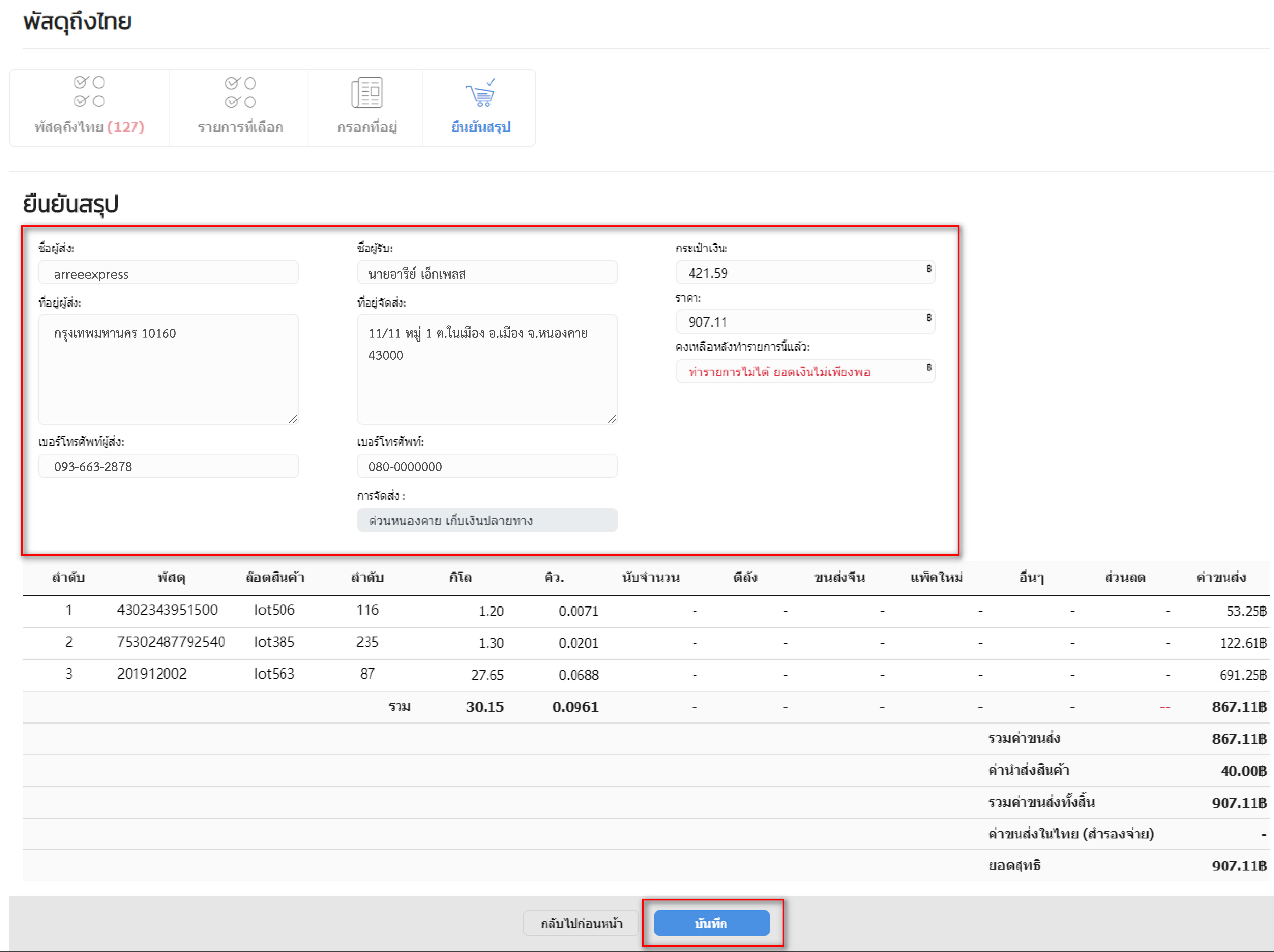Open the การจัดส่ง delivery method field
This screenshot has width=1274, height=952.
pyautogui.click(x=487, y=520)
